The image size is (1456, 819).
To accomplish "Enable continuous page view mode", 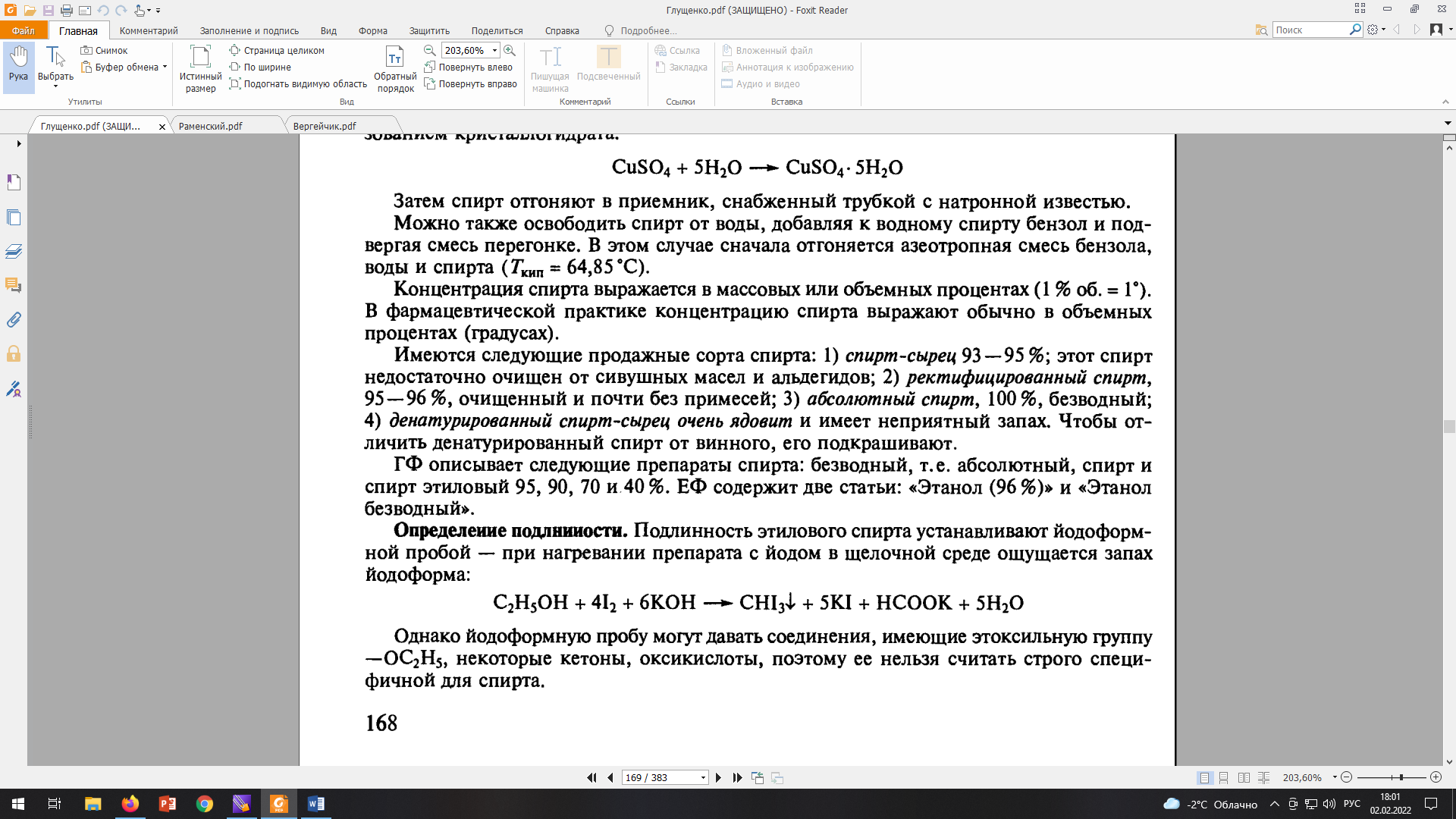I will pos(1223,777).
